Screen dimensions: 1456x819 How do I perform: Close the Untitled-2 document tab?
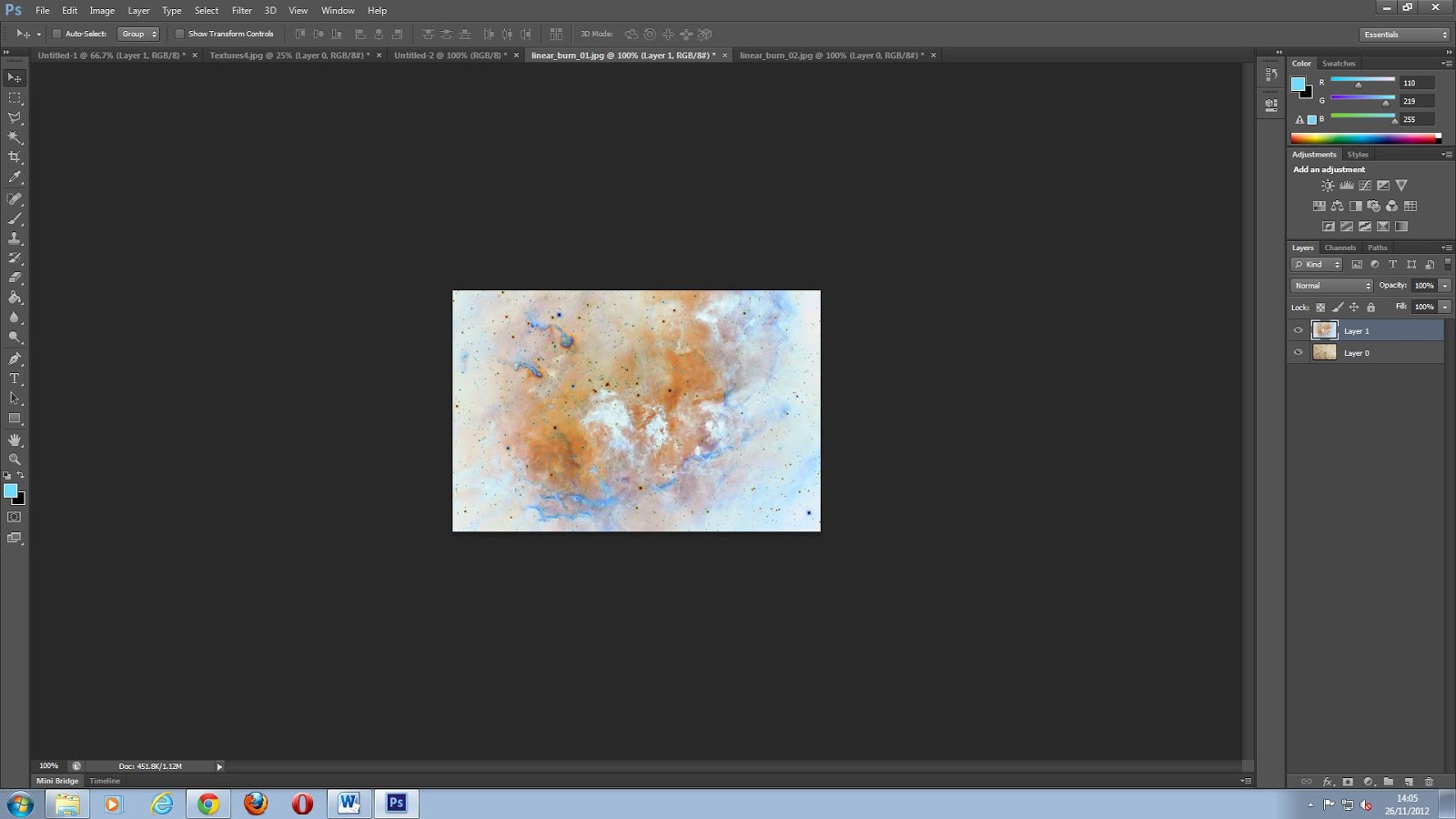516,56
